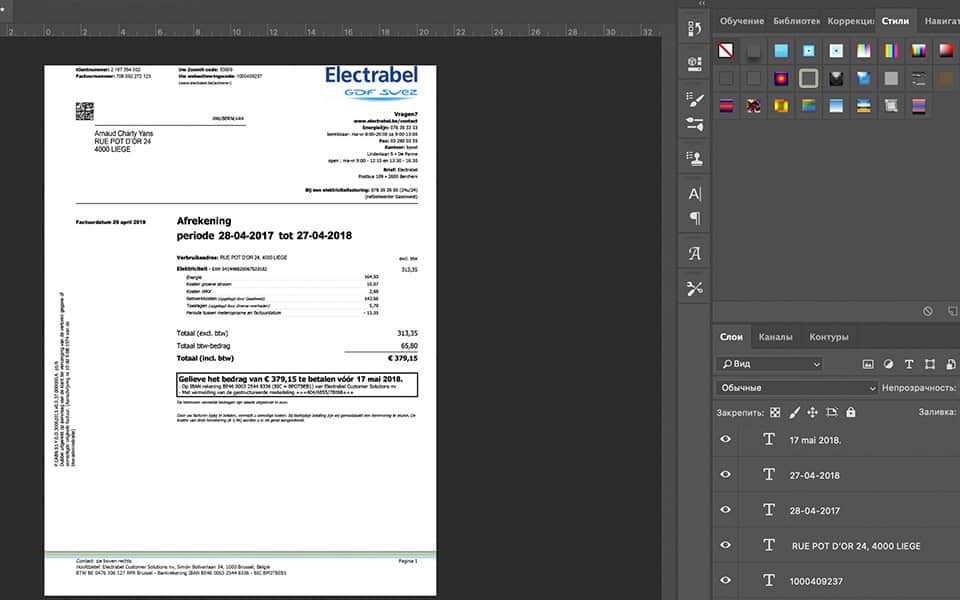The image size is (960, 600).
Task: Open the Tool presets scissors icon
Action: coord(694,288)
